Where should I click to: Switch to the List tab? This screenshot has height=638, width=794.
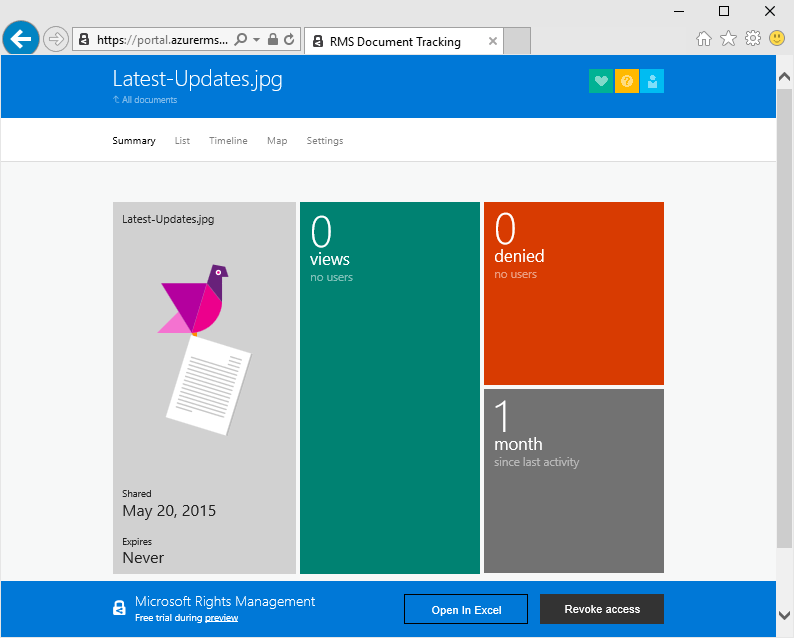182,141
